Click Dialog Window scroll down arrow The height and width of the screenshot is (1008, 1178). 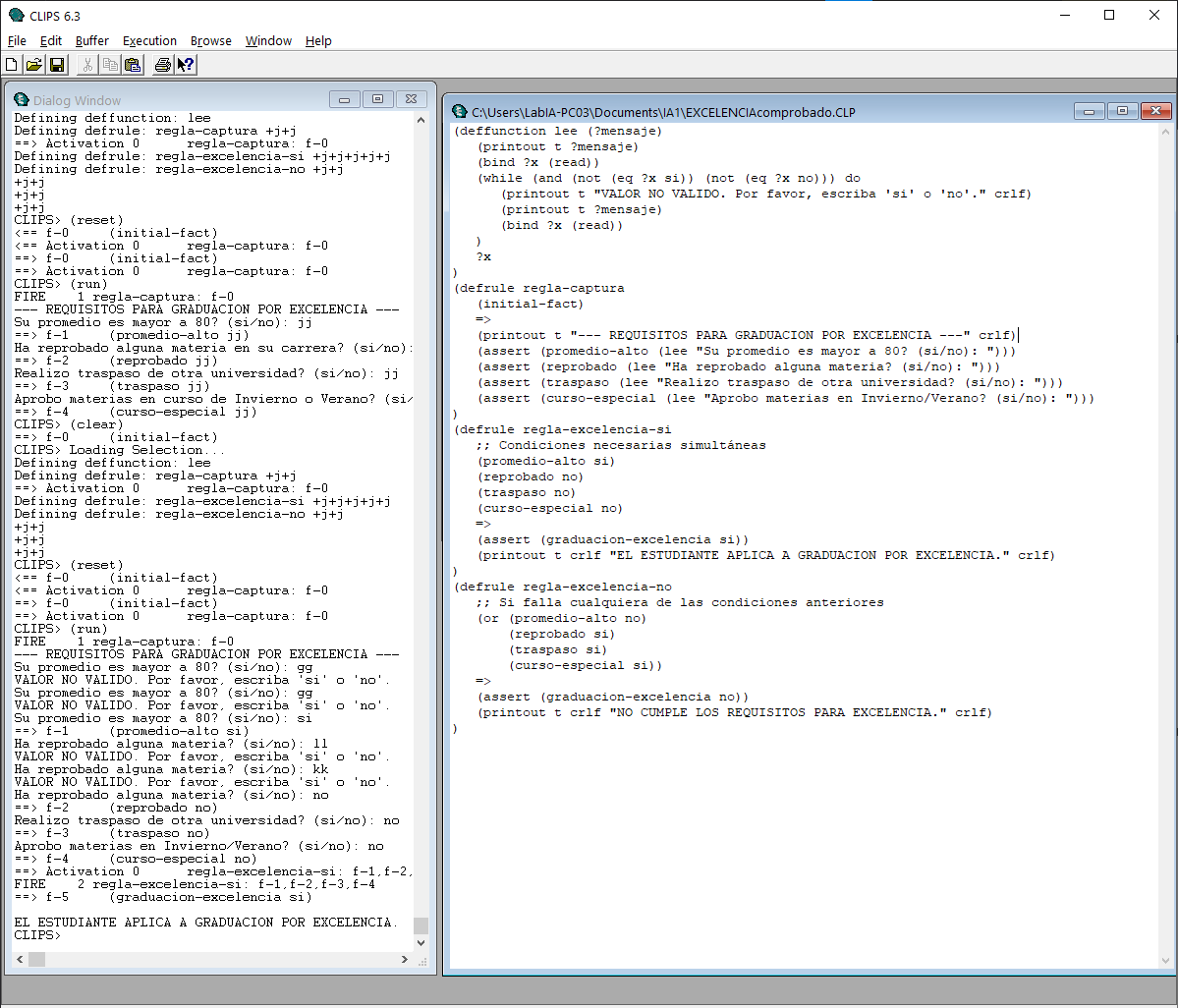click(421, 942)
